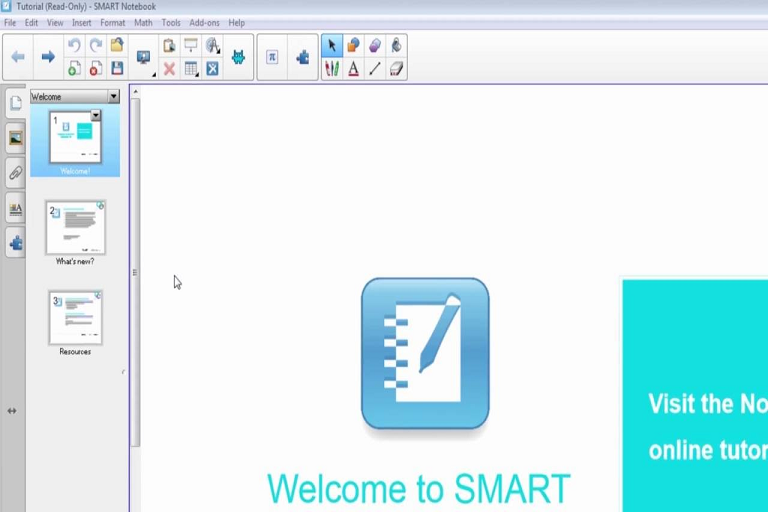Select the Shapes tool
The image size is (768, 512).
(353, 46)
